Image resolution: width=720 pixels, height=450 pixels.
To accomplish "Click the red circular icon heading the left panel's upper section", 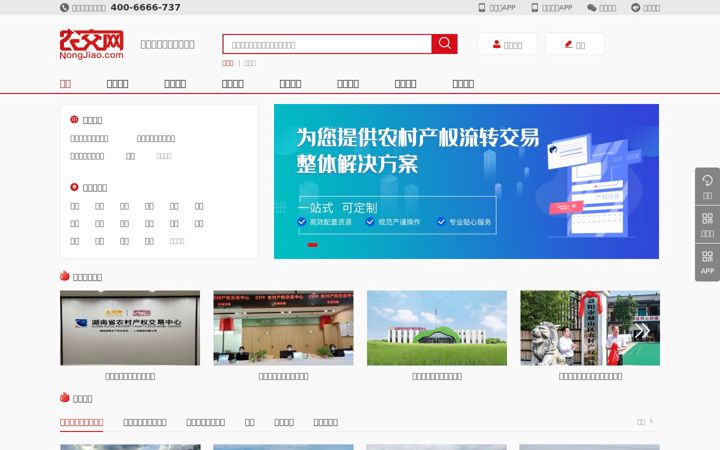I will point(74,119).
